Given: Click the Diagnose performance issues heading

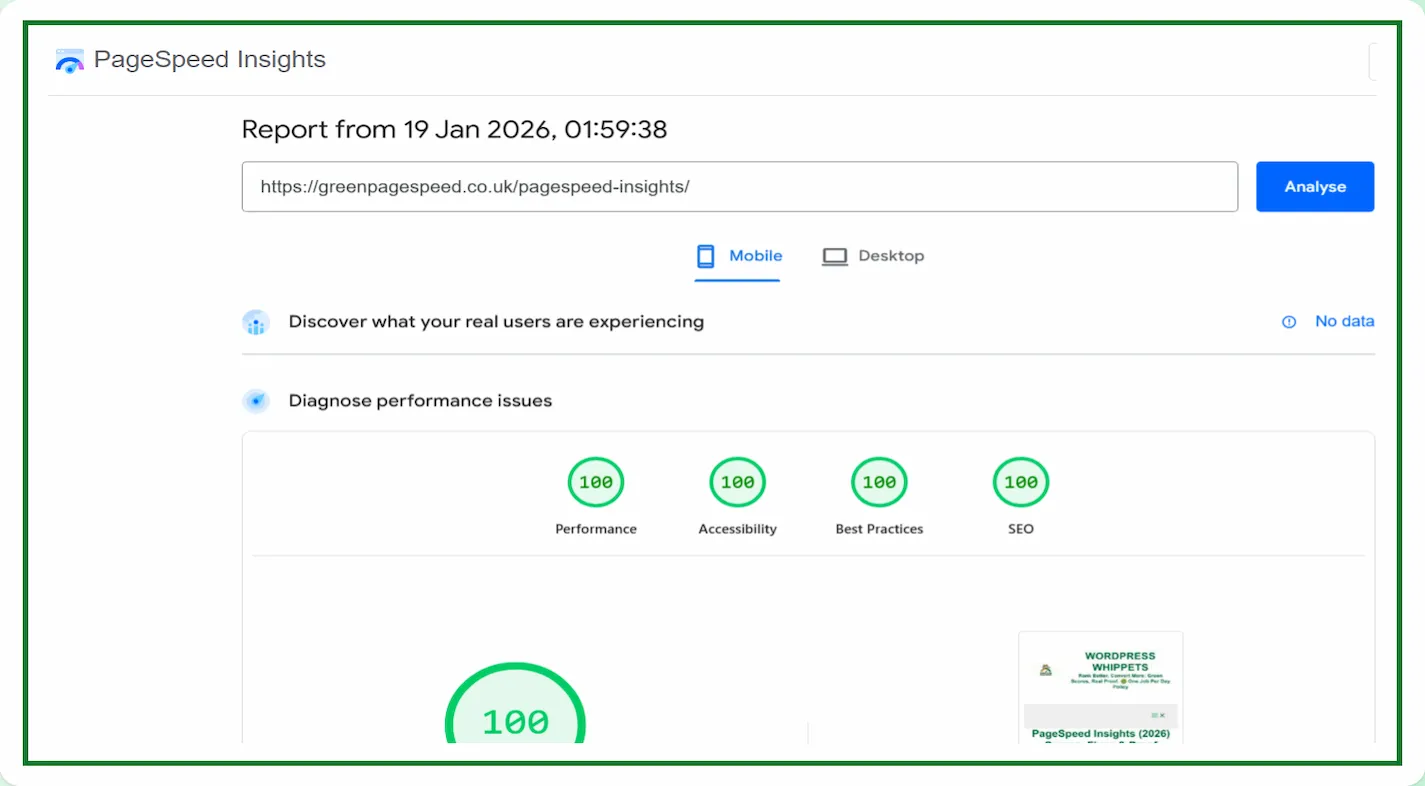Looking at the screenshot, I should (420, 401).
